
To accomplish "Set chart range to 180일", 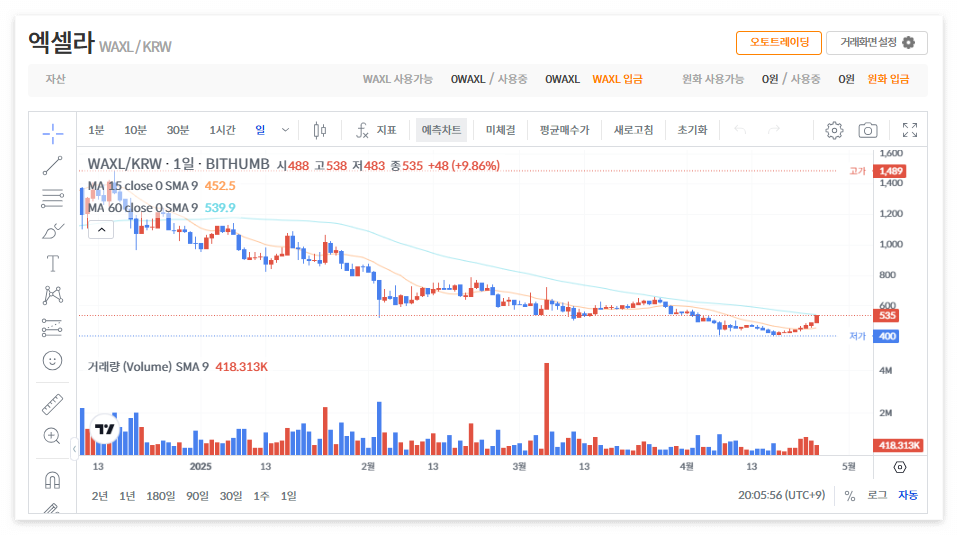I will 160,496.
